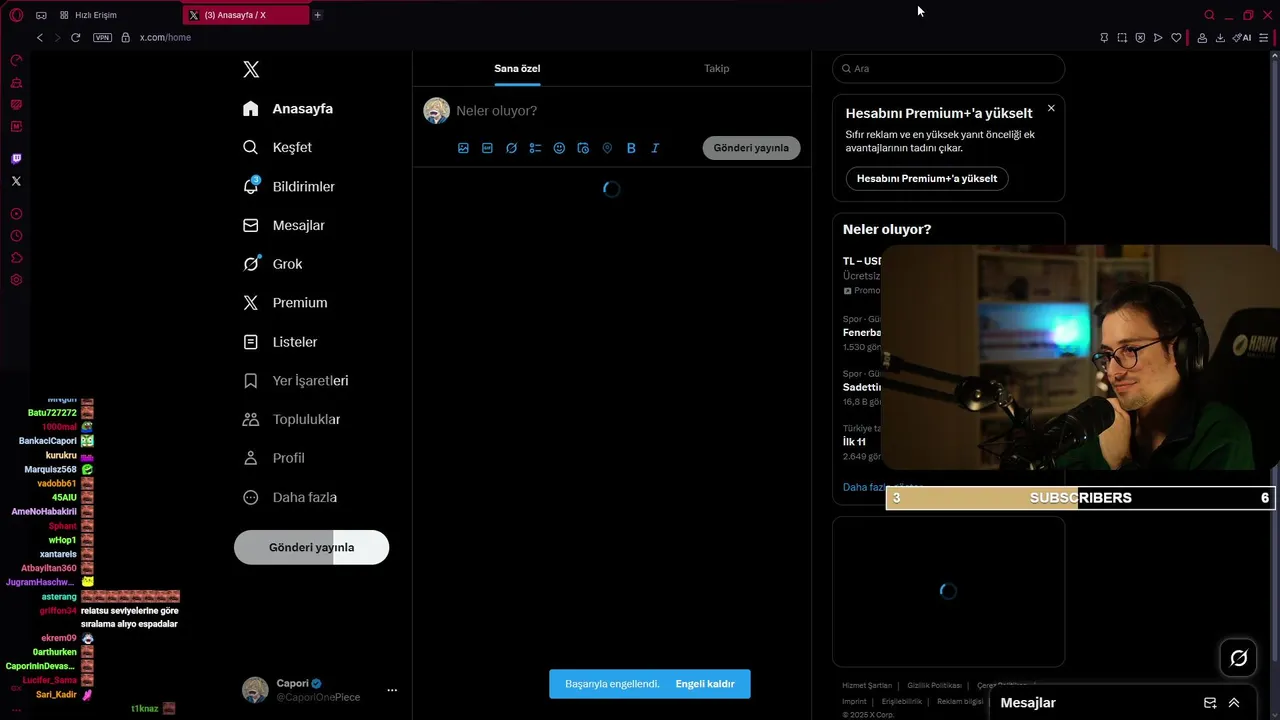1280x720 pixels.
Task: Schedule the post with calendar icon
Action: point(583,148)
